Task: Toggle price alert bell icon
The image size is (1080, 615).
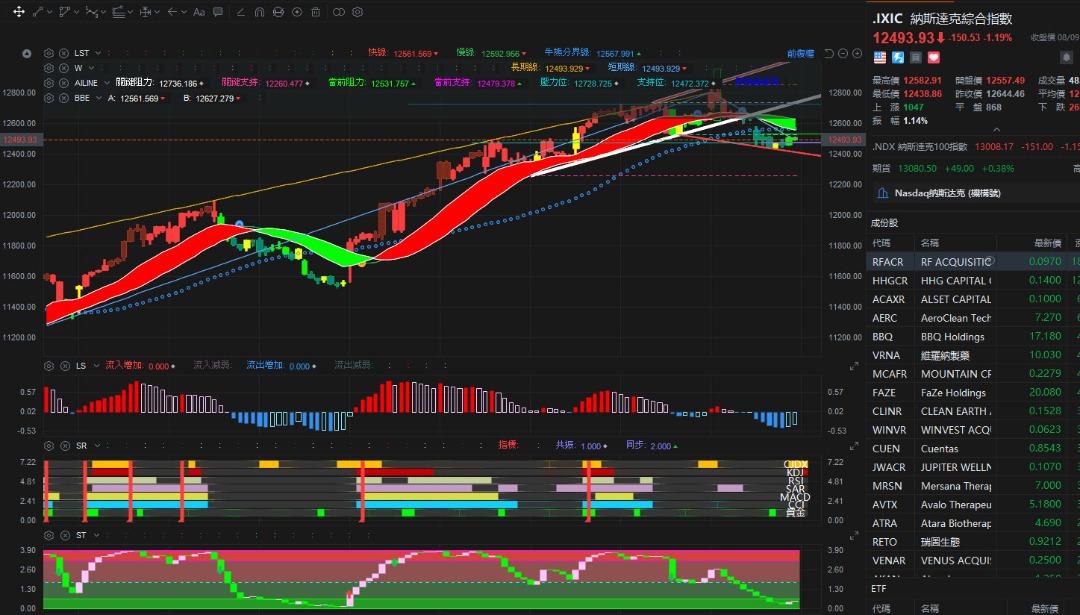Action: pos(1067,58)
